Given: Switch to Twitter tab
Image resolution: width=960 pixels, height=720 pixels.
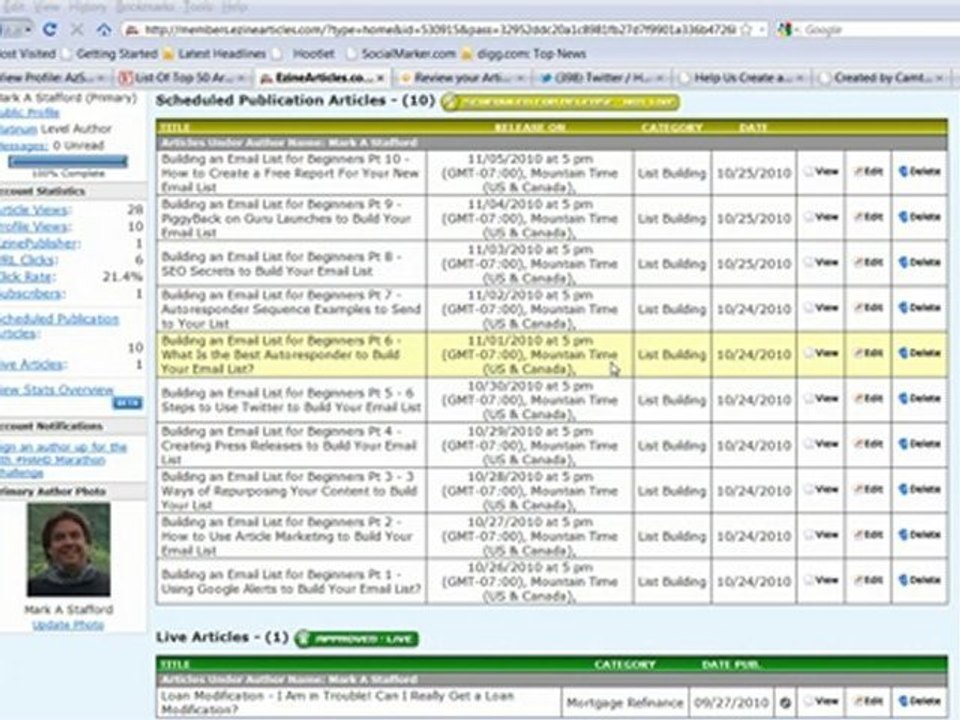Looking at the screenshot, I should click(601, 78).
